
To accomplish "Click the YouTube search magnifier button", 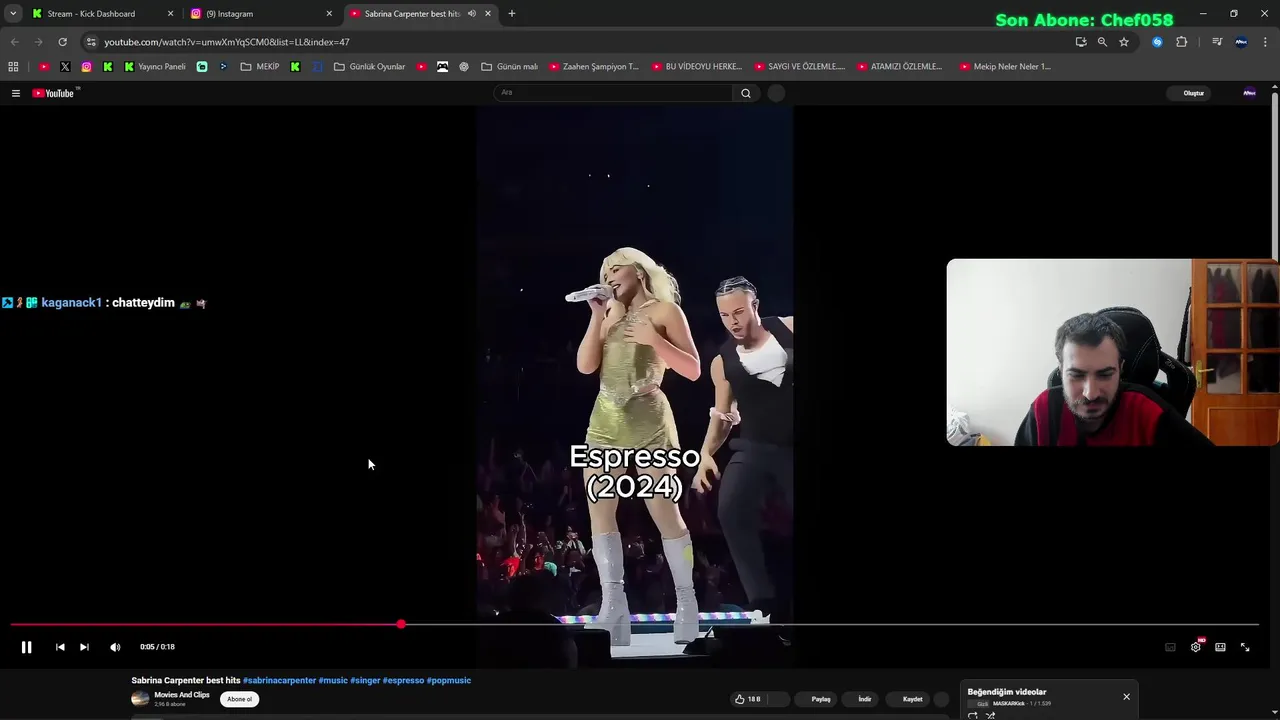I will pyautogui.click(x=746, y=93).
